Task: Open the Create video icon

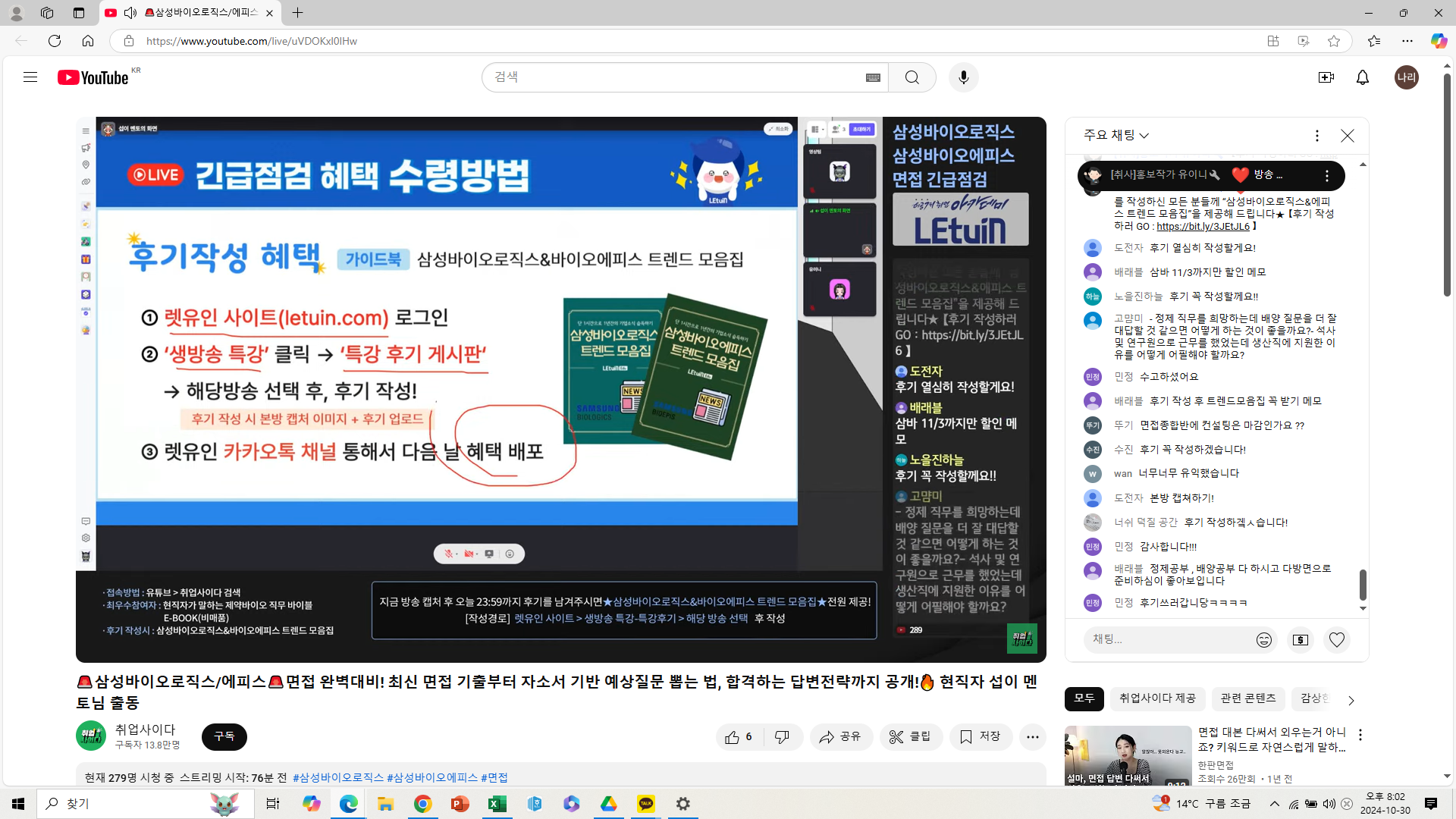Action: click(1326, 77)
